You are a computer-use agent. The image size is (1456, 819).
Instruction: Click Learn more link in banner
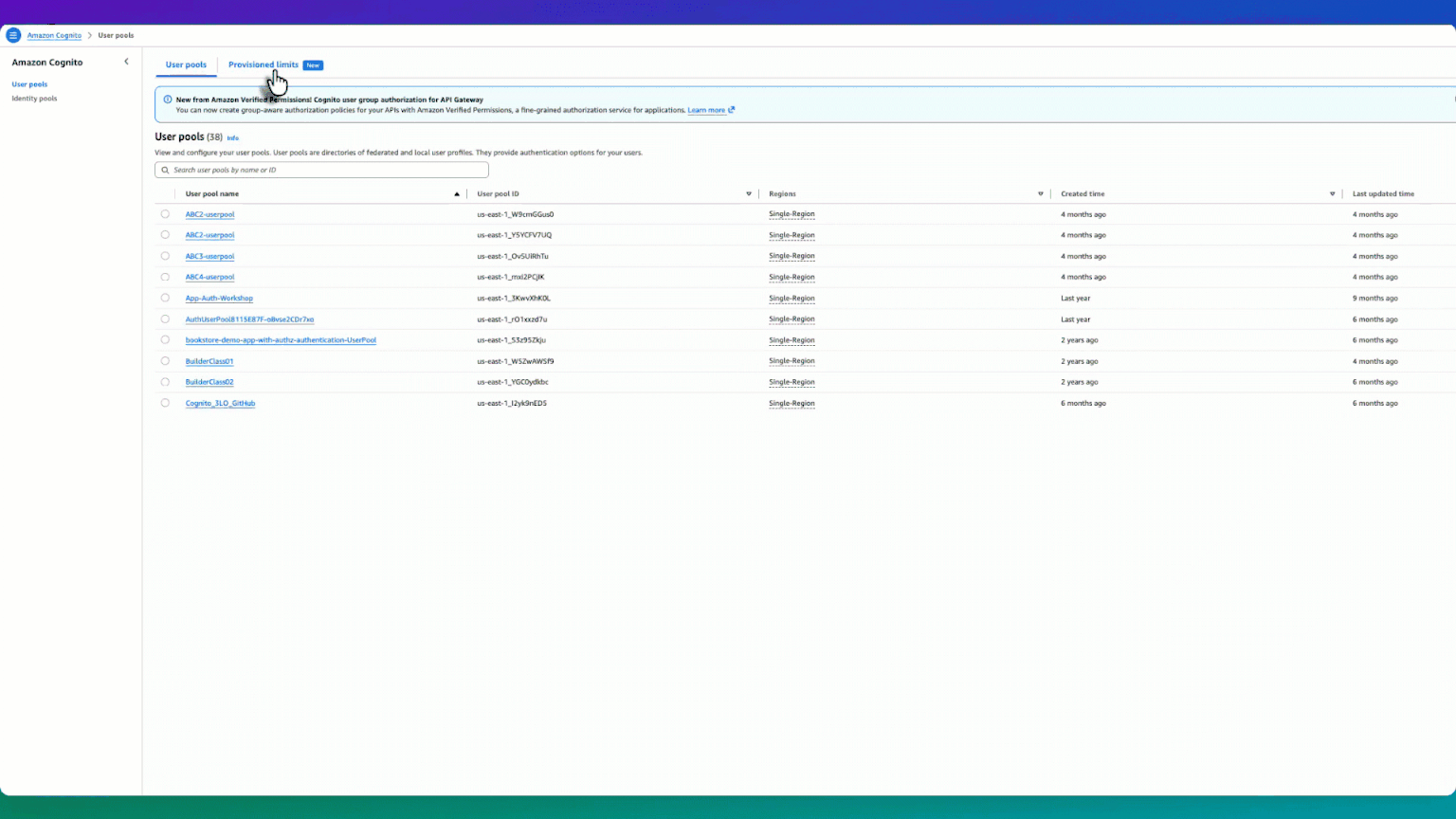pyautogui.click(x=706, y=110)
